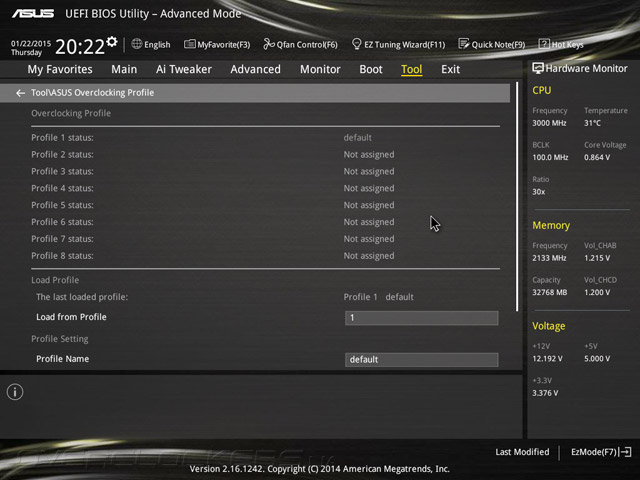
Task: Click Memory frequency value 2133 MHz
Action: tap(549, 258)
